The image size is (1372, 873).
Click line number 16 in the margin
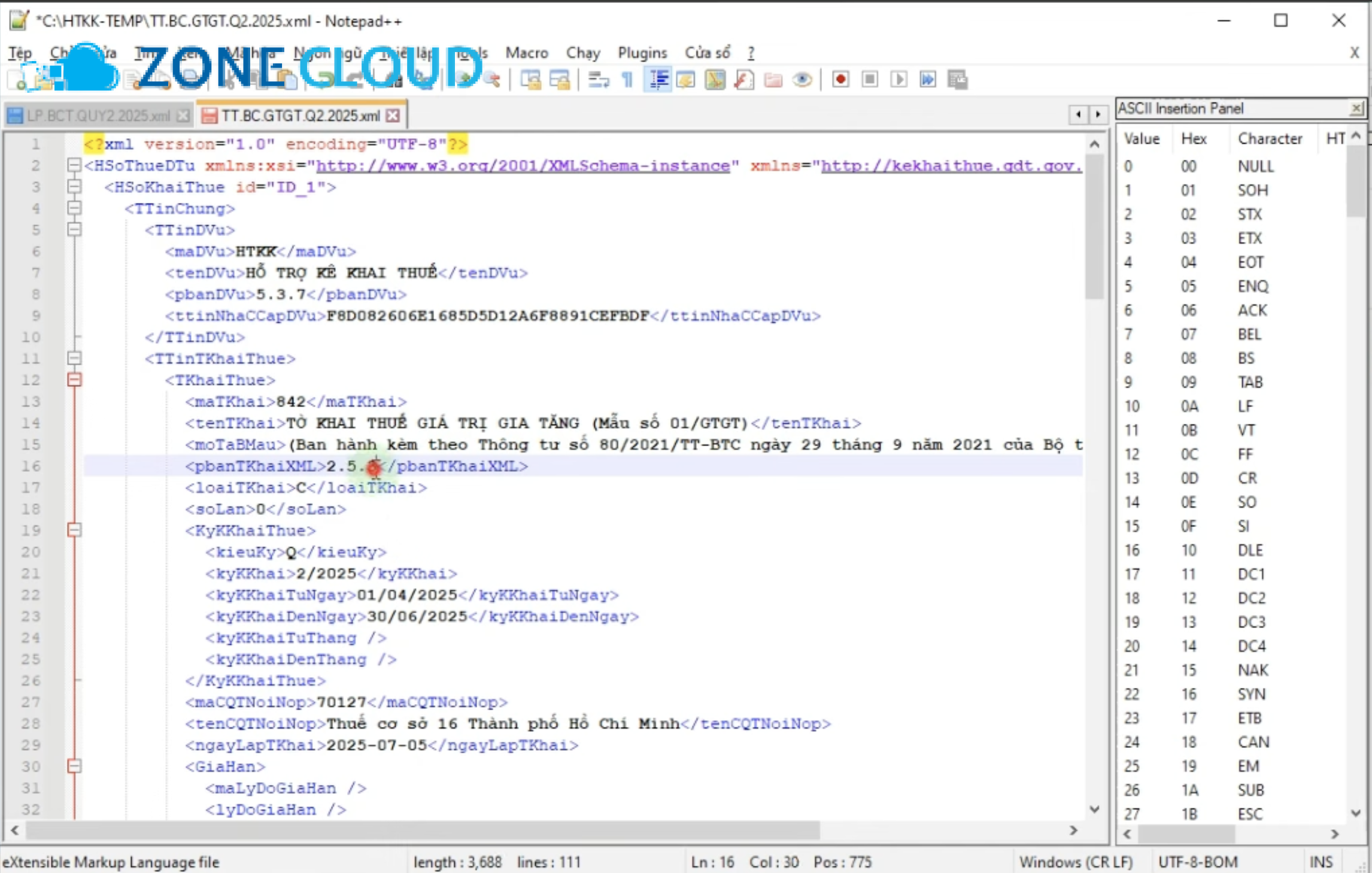point(31,466)
